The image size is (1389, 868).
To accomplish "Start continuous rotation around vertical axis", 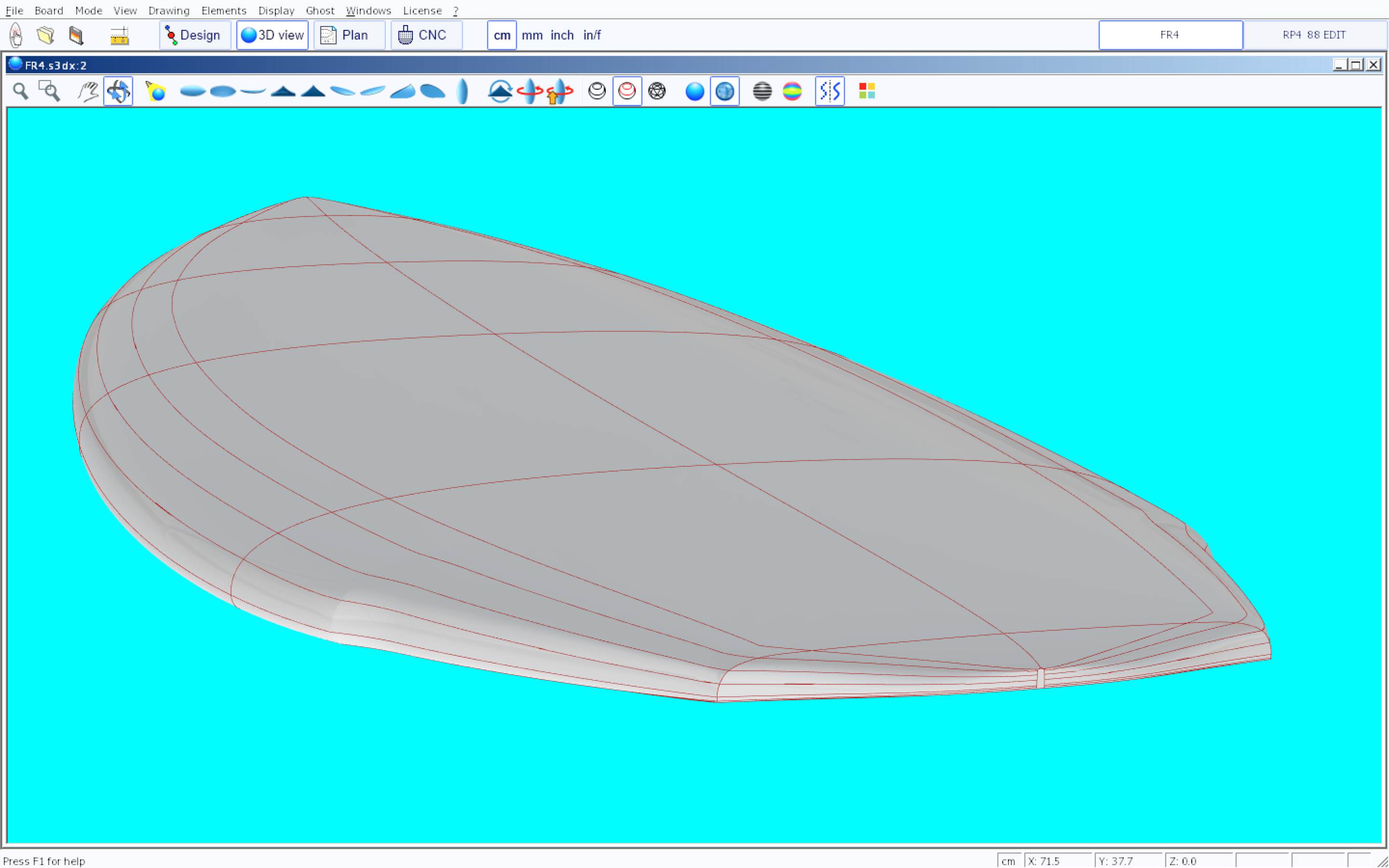I will 530,91.
